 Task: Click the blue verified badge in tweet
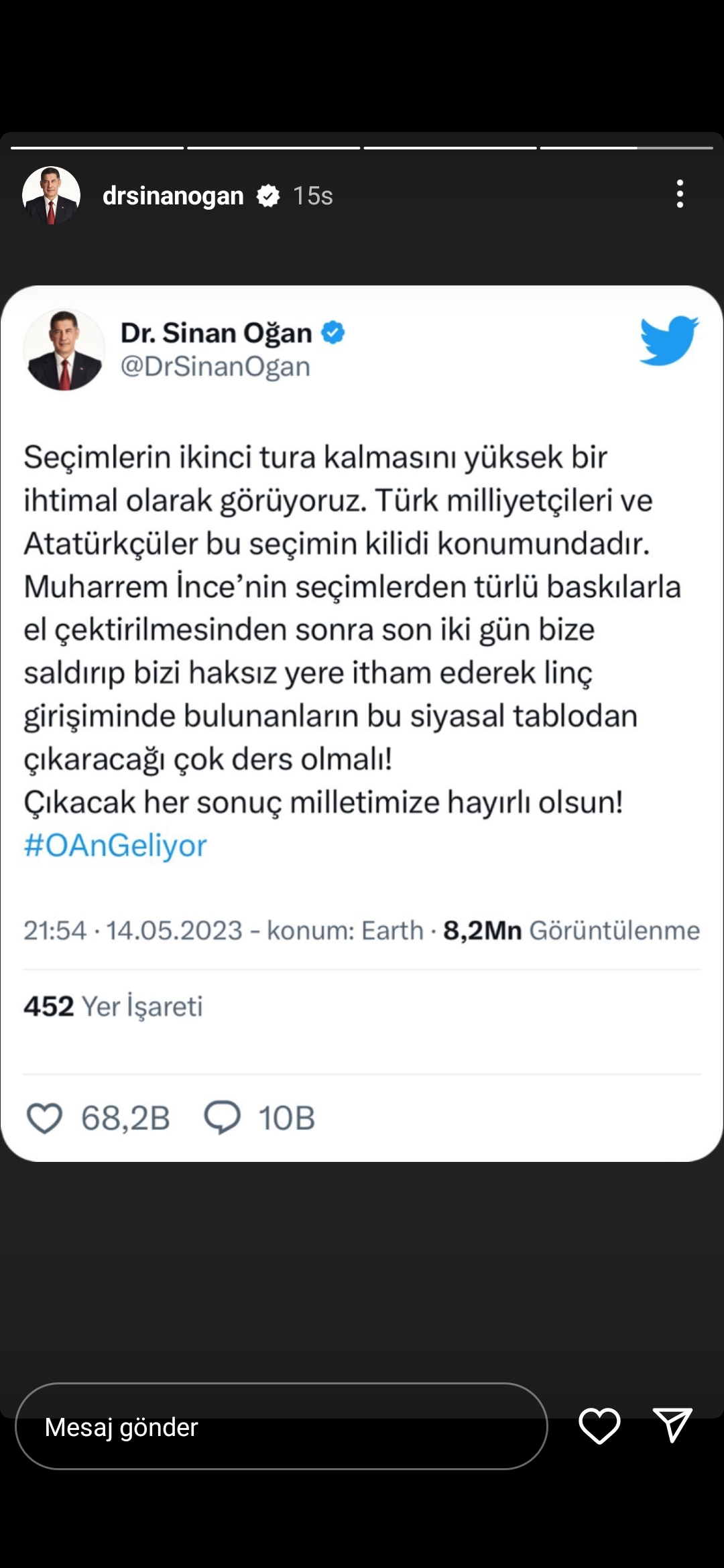pos(333,332)
